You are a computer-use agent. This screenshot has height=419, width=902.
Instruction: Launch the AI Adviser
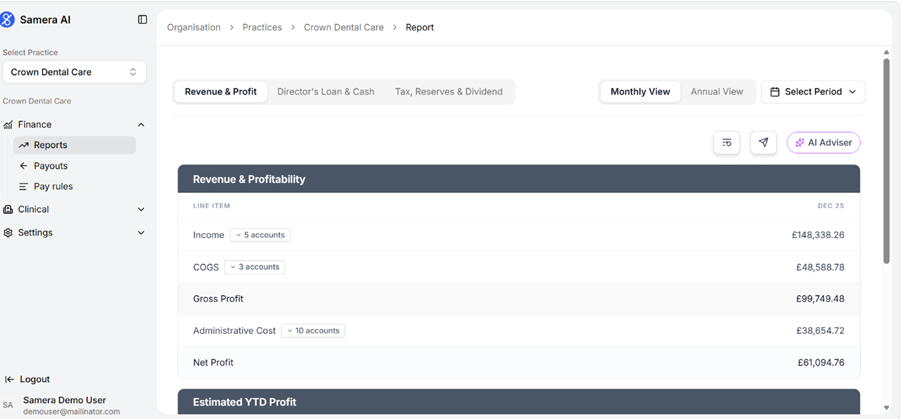pos(823,143)
